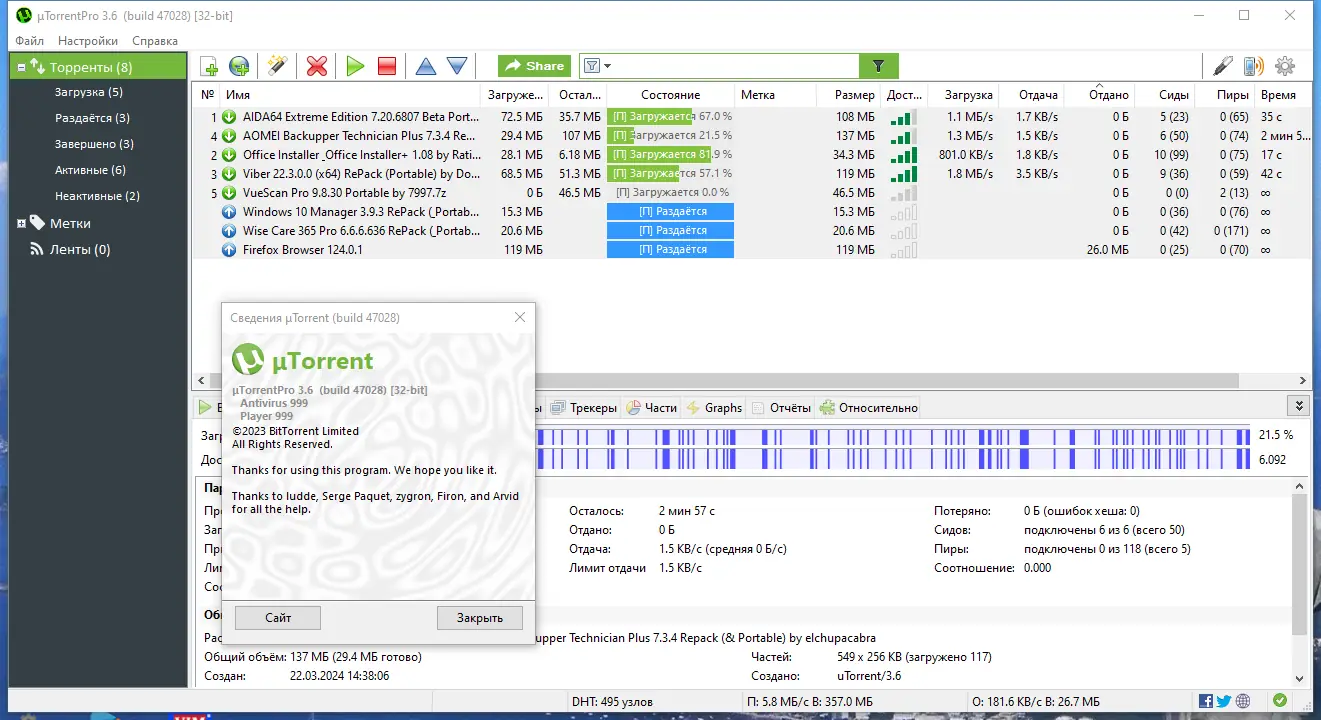Click the status icon of VueScan Pro row
Screen dimensions: 1321x720
tap(229, 192)
